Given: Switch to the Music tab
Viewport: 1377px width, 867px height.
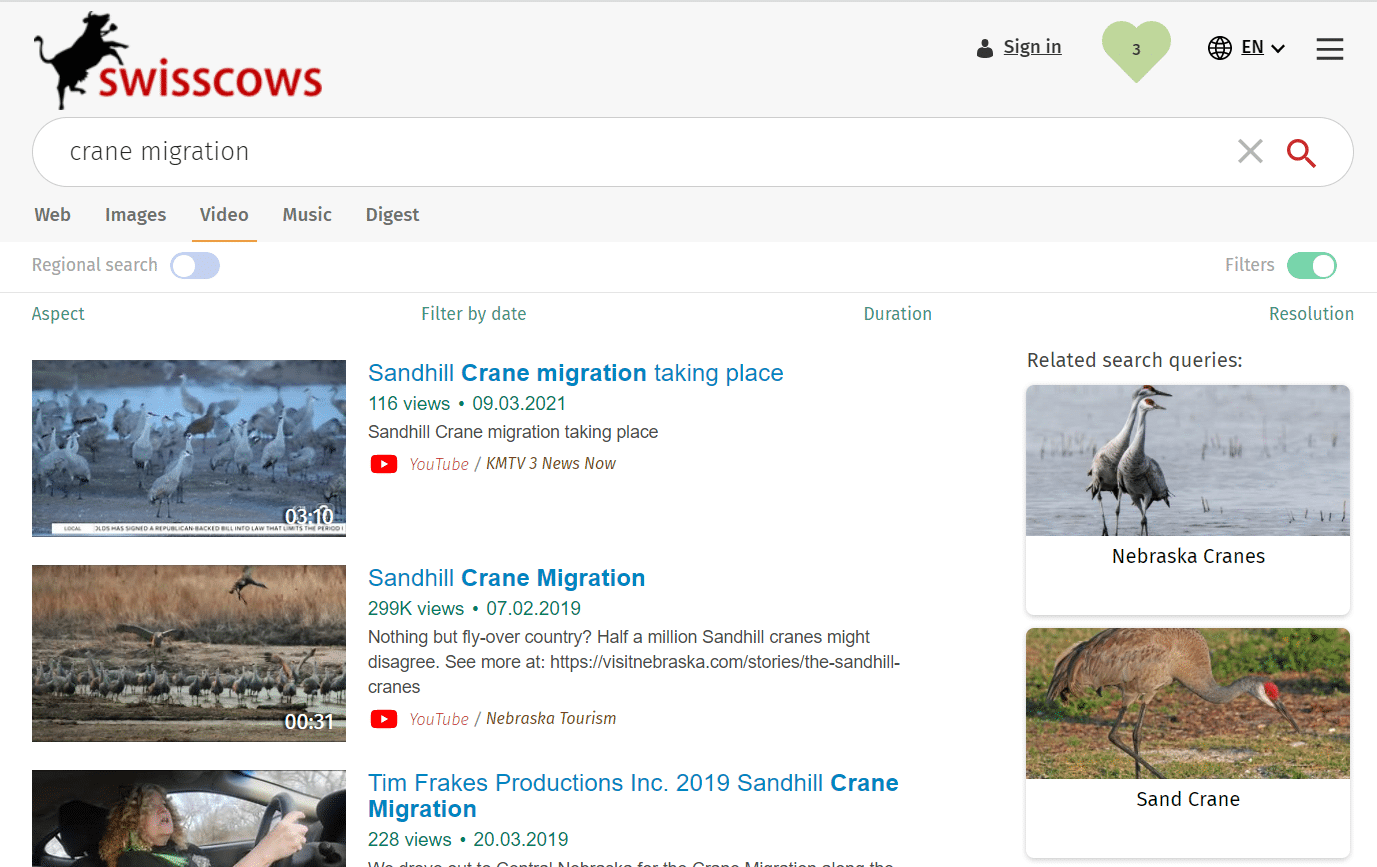Looking at the screenshot, I should pyautogui.click(x=306, y=214).
